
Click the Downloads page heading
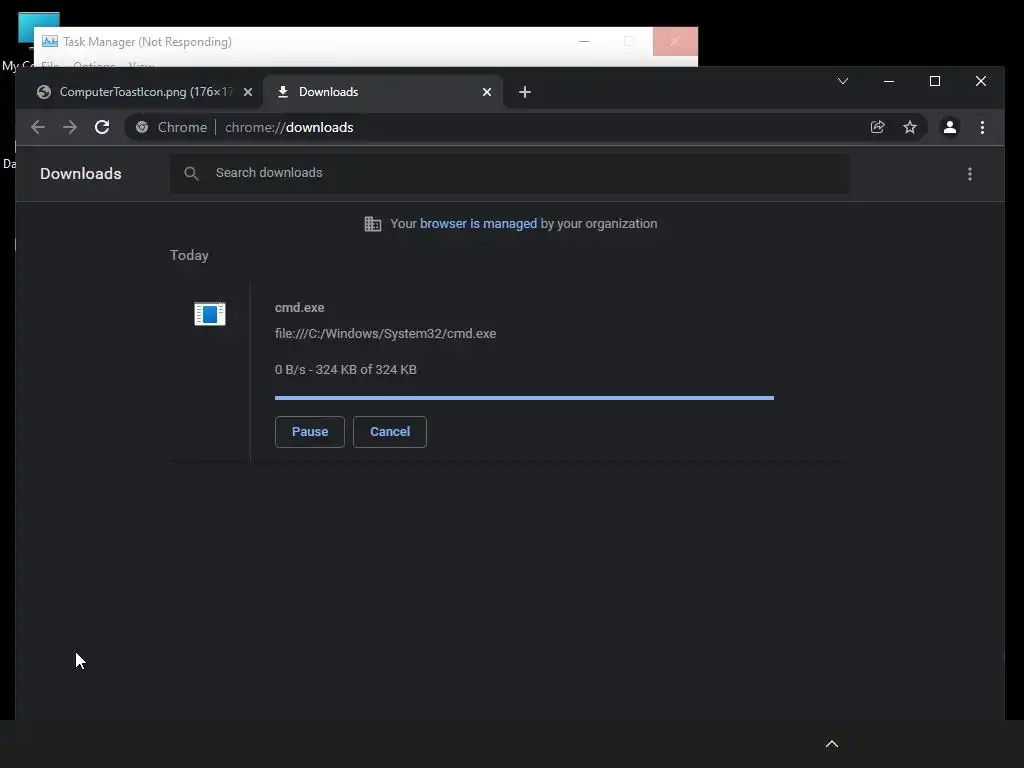80,174
